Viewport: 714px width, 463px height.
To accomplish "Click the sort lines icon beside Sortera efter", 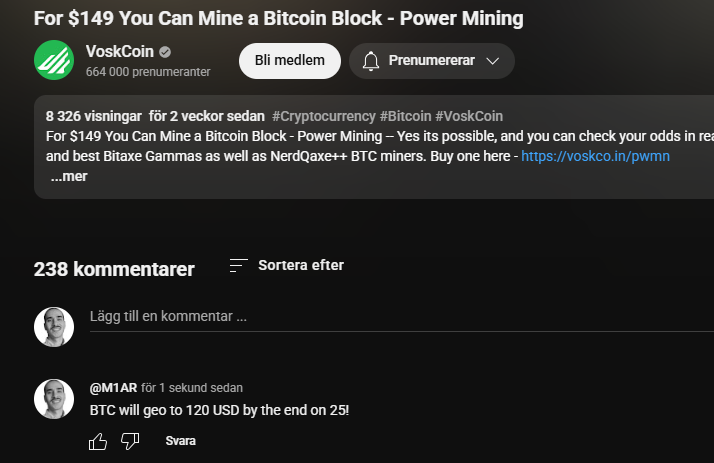I will [239, 265].
